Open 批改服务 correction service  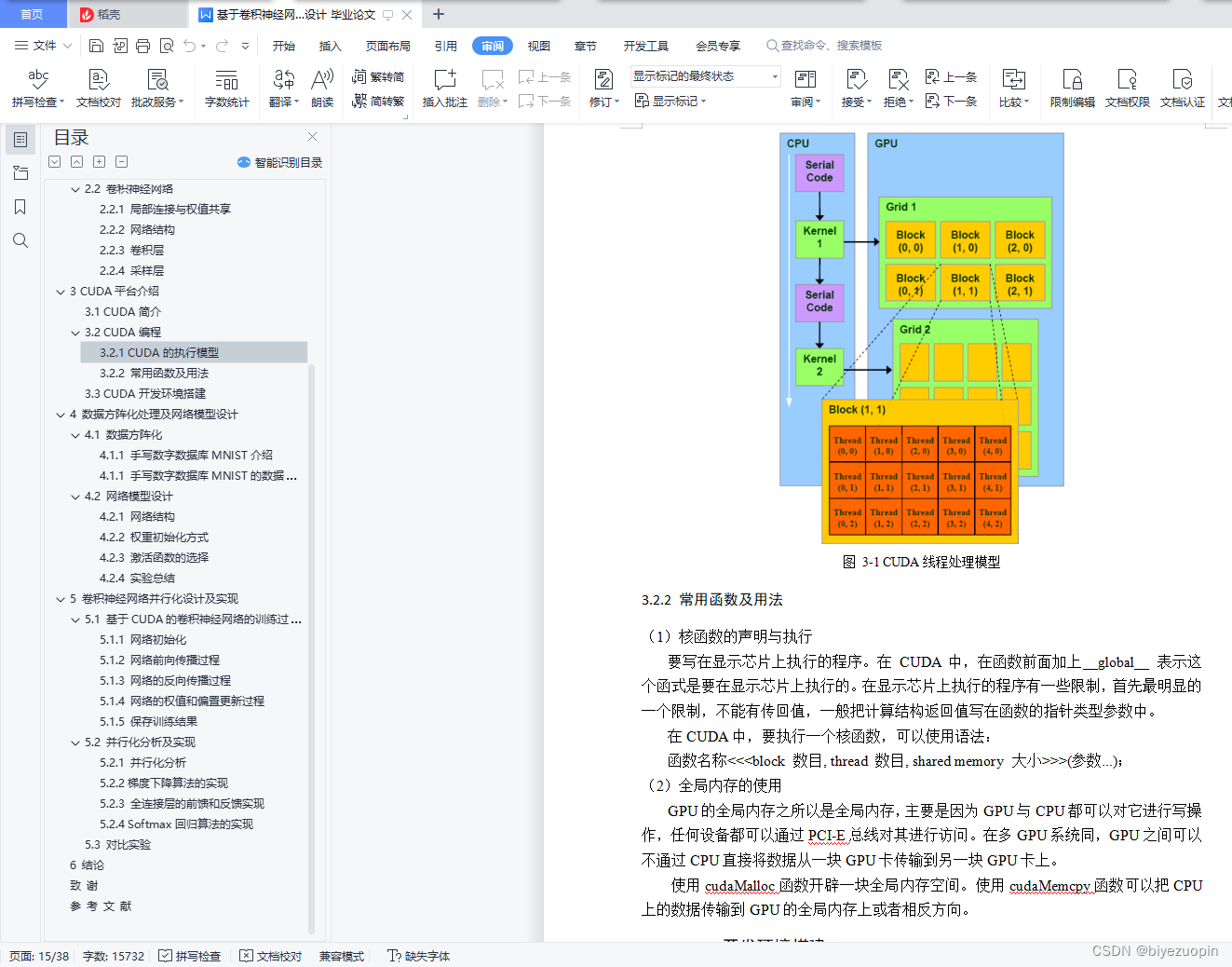point(157,89)
